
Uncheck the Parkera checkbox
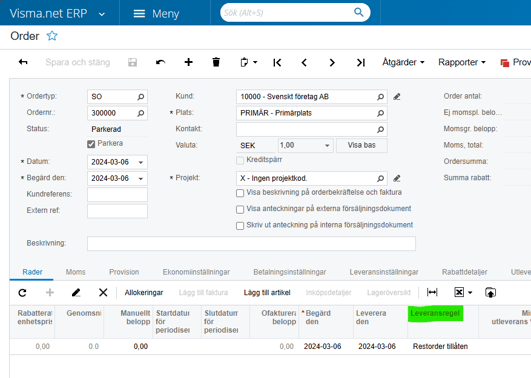91,144
